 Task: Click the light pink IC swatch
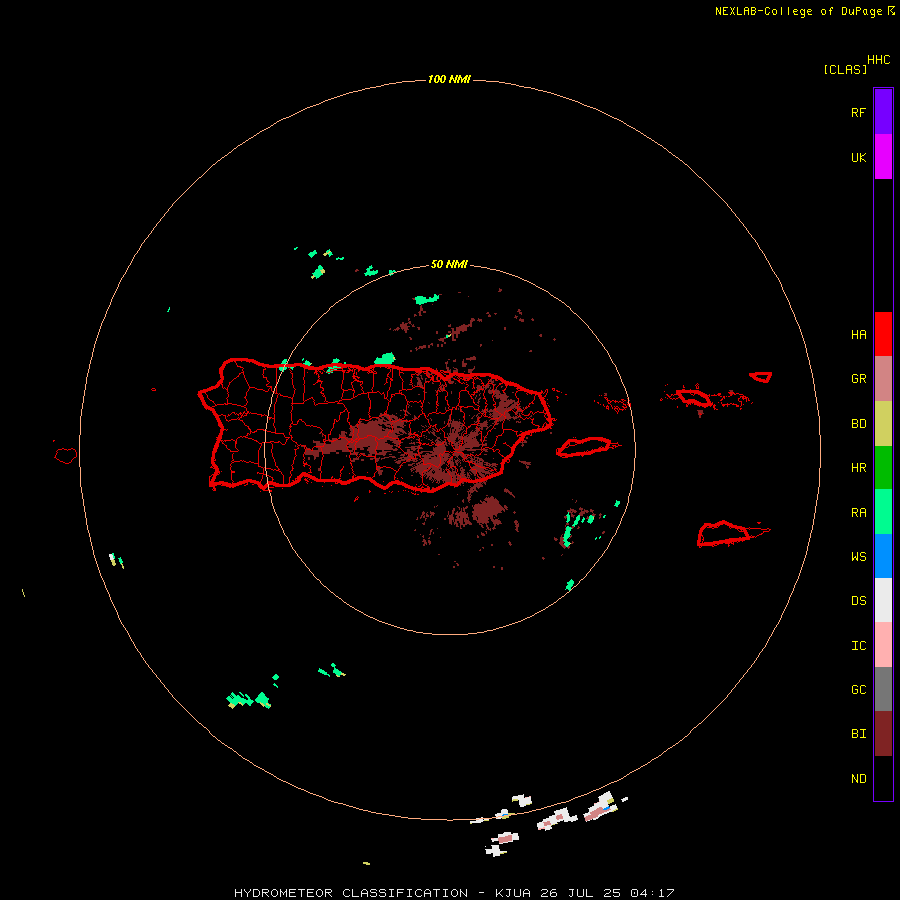(x=883, y=645)
